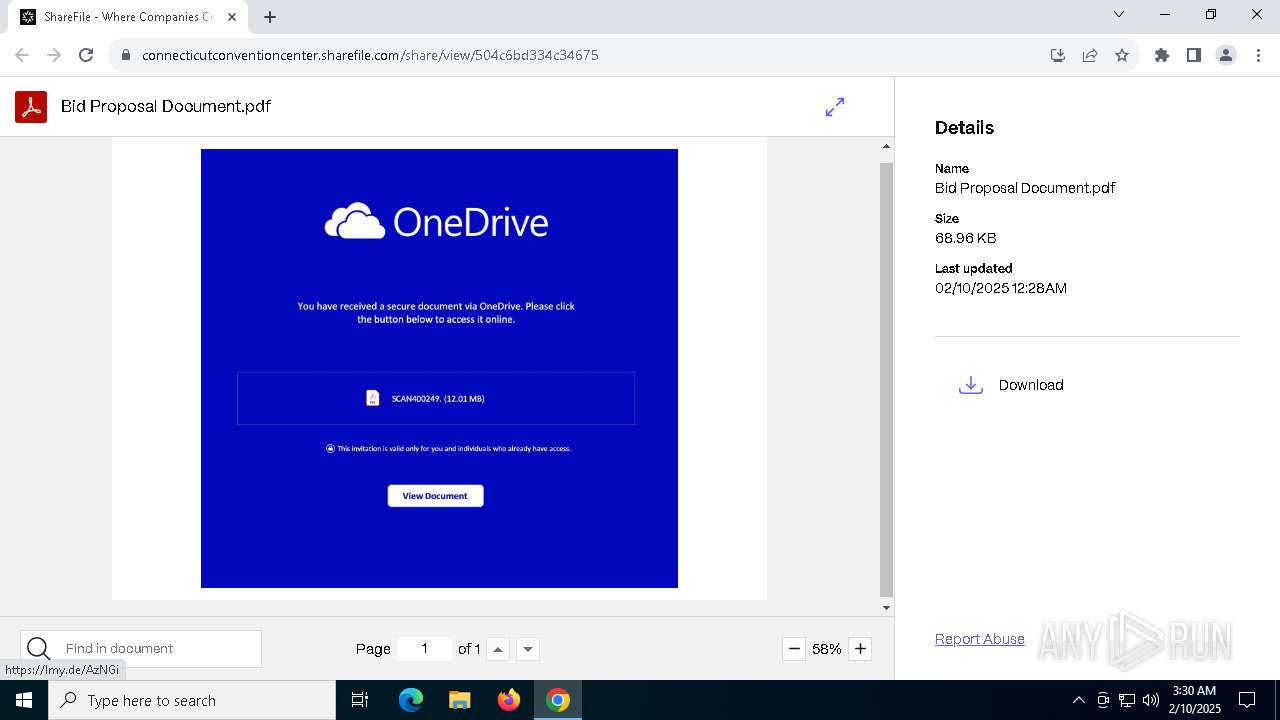Viewport: 1280px width, 720px height.
Task: Click the Bid Proposal Document.pdf title
Action: [x=166, y=106]
